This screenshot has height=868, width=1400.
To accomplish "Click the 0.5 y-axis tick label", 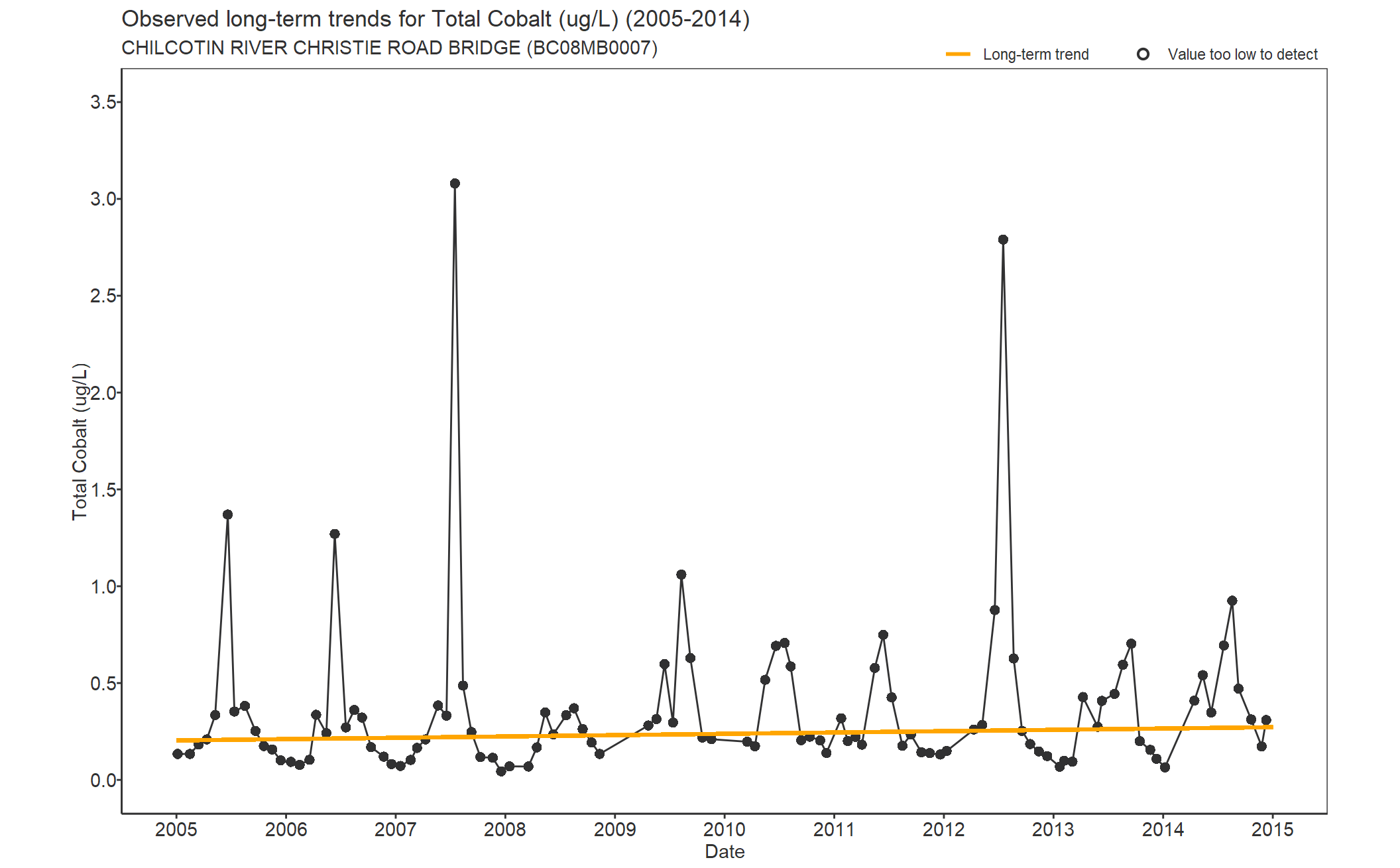I will coord(103,684).
